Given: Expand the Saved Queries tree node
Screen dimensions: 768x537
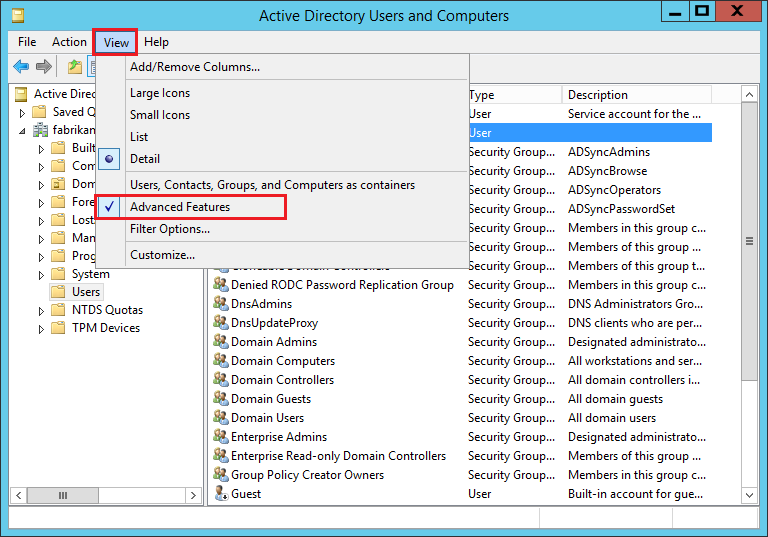Looking at the screenshot, I should pyautogui.click(x=22, y=113).
